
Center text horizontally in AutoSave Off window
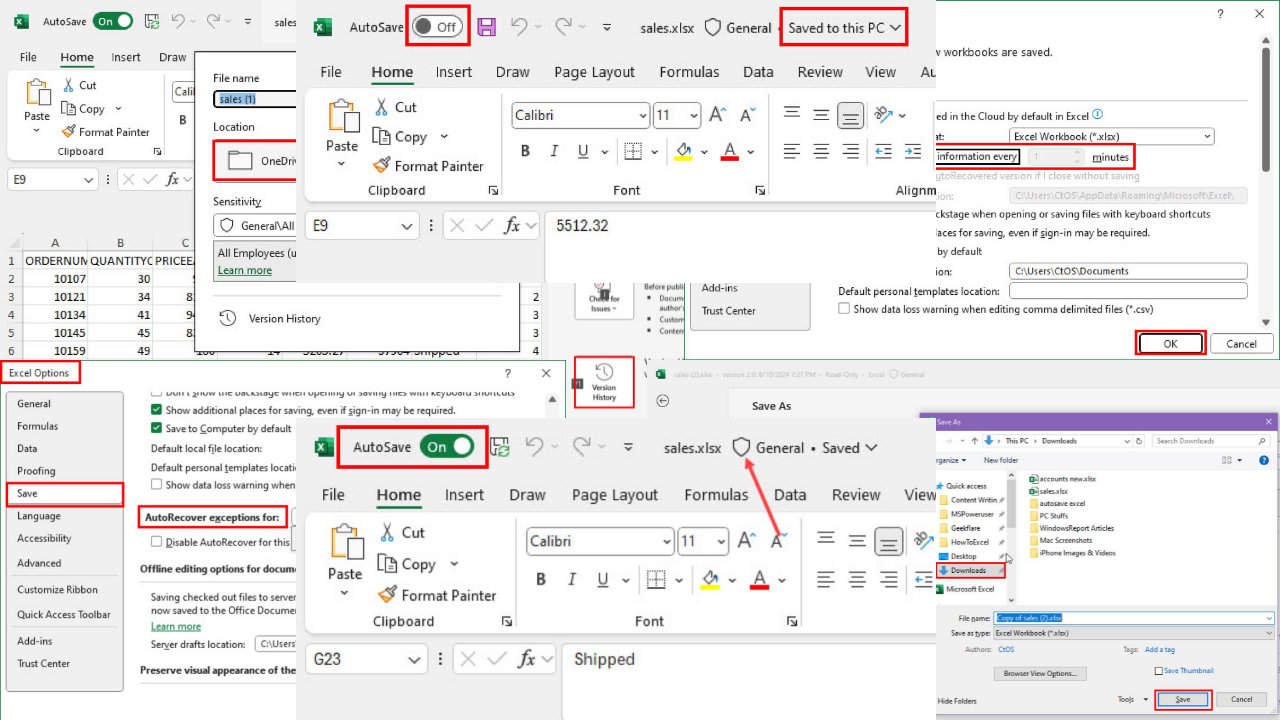[821, 152]
